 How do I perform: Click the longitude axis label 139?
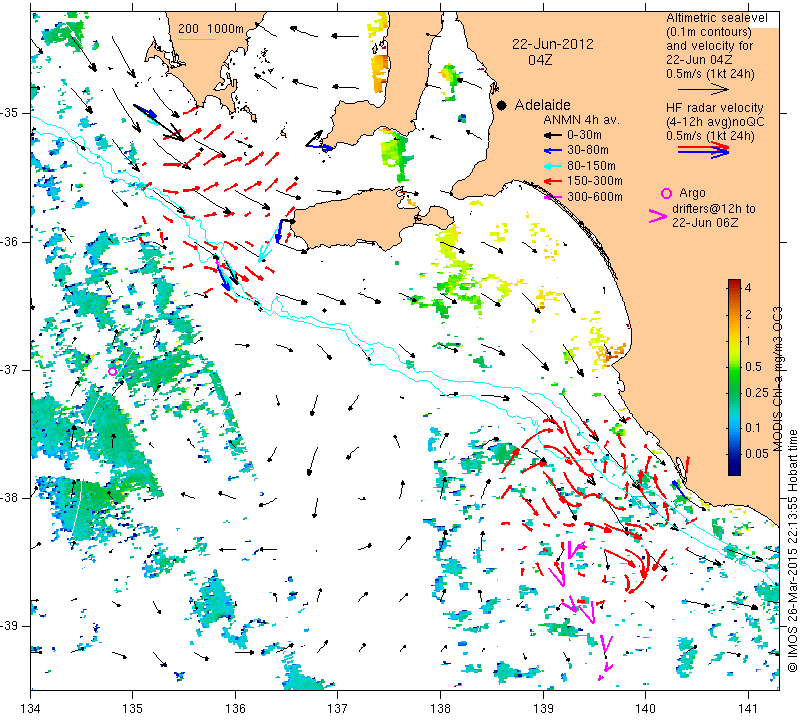(543, 709)
